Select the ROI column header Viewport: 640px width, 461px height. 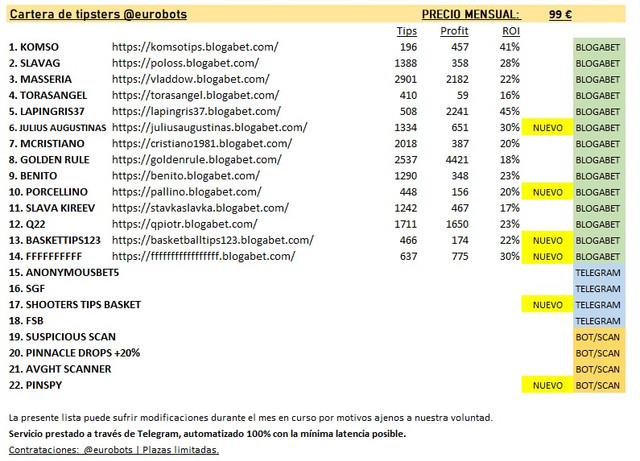click(x=511, y=31)
